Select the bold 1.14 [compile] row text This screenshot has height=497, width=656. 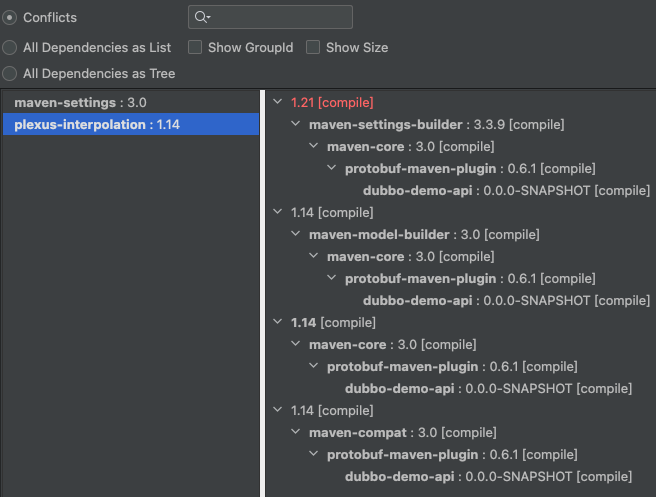[x=333, y=323]
